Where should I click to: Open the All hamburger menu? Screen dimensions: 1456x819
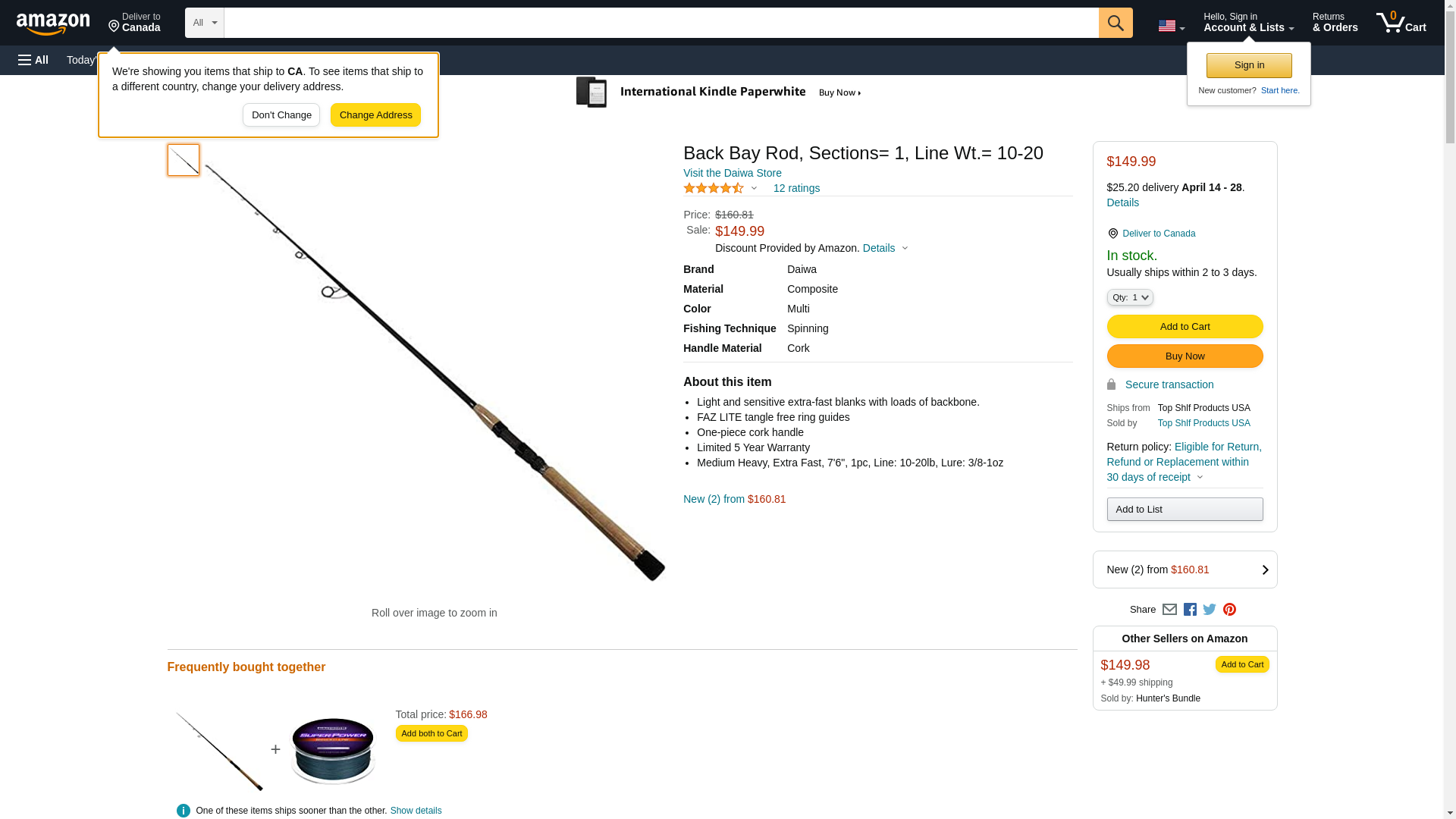point(33,60)
